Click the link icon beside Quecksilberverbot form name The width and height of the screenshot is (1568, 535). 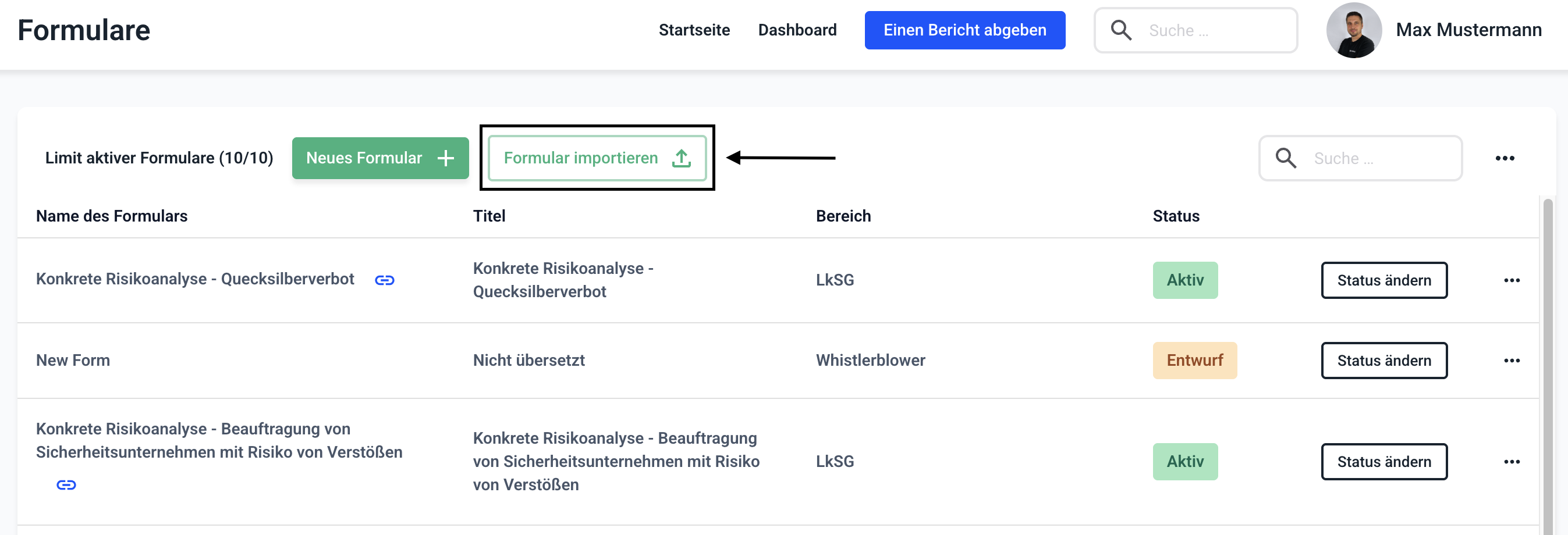(x=384, y=280)
